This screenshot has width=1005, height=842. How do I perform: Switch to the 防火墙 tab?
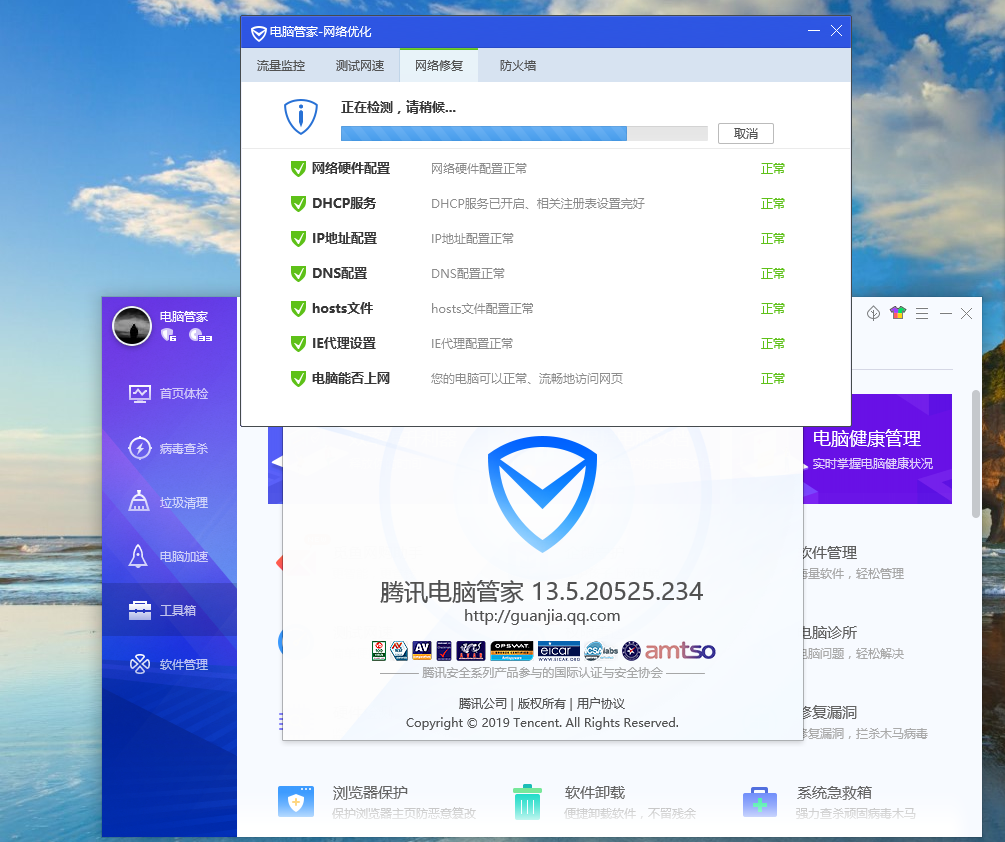518,65
